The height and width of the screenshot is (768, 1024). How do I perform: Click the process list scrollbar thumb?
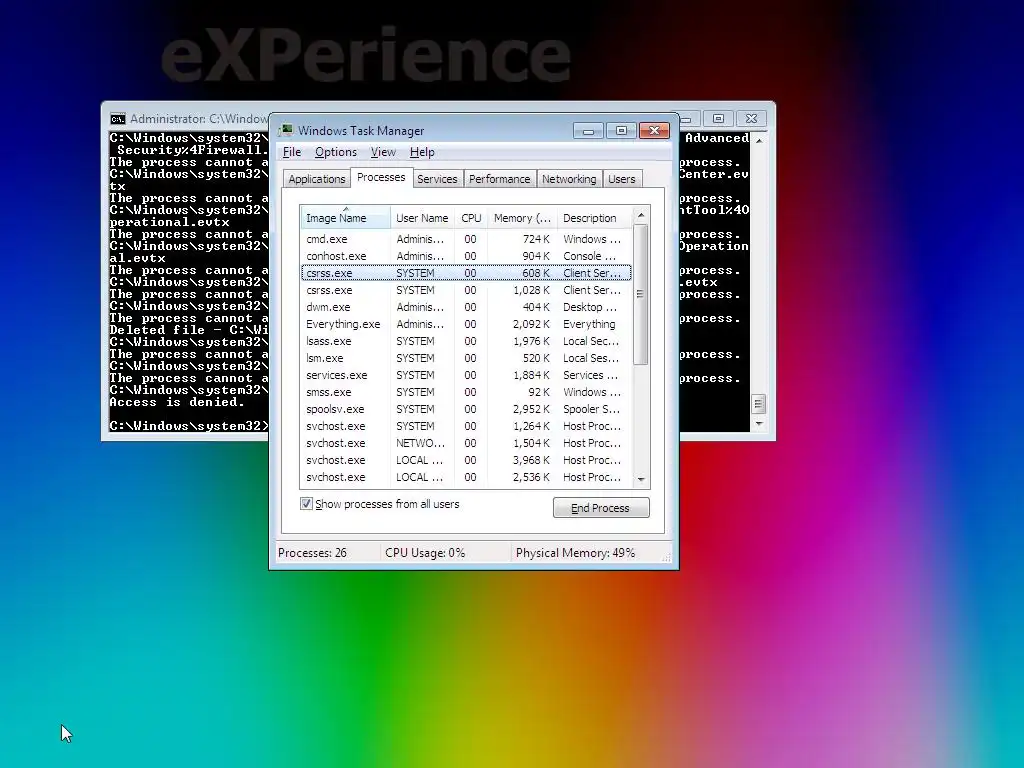[641, 294]
